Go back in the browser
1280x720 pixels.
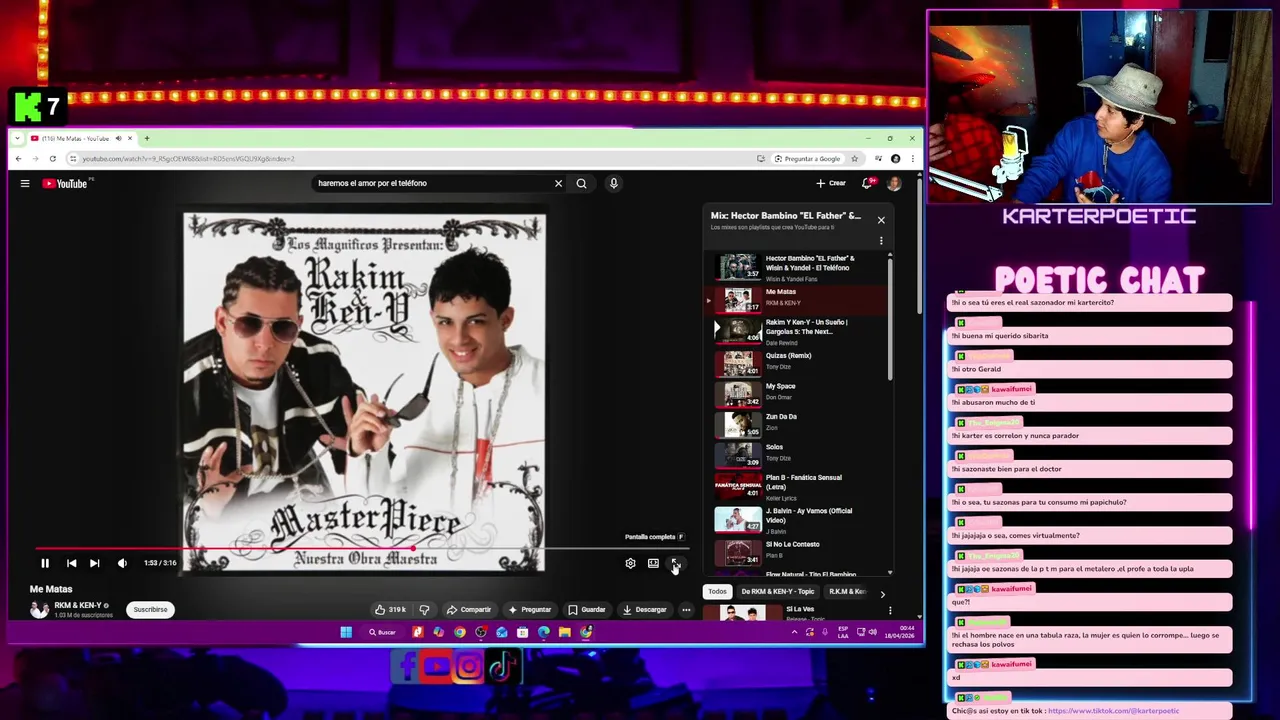click(18, 159)
